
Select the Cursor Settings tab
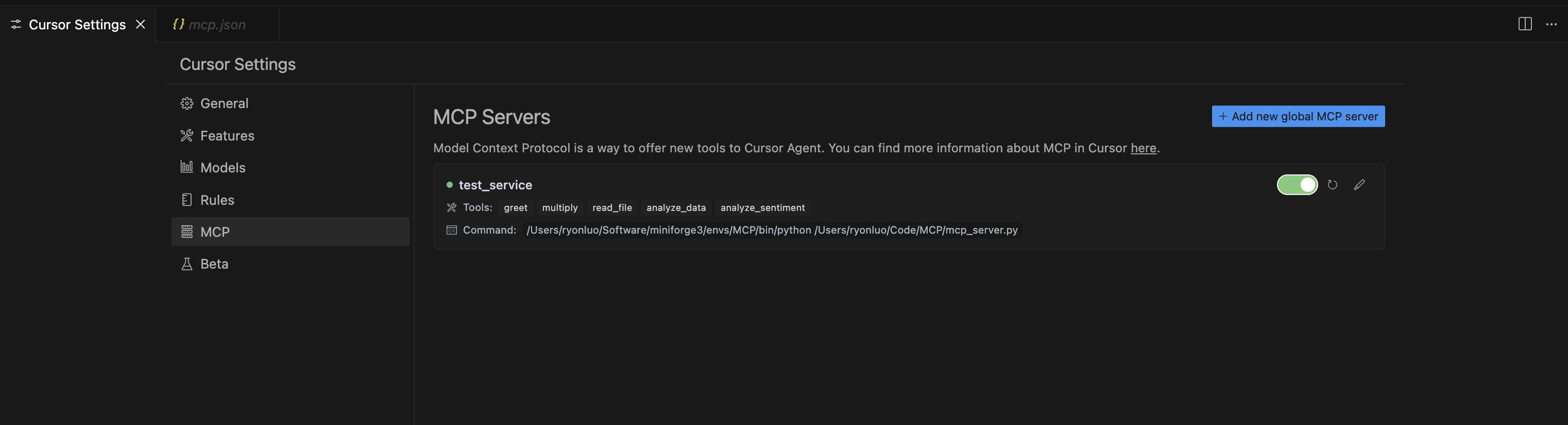[x=77, y=24]
